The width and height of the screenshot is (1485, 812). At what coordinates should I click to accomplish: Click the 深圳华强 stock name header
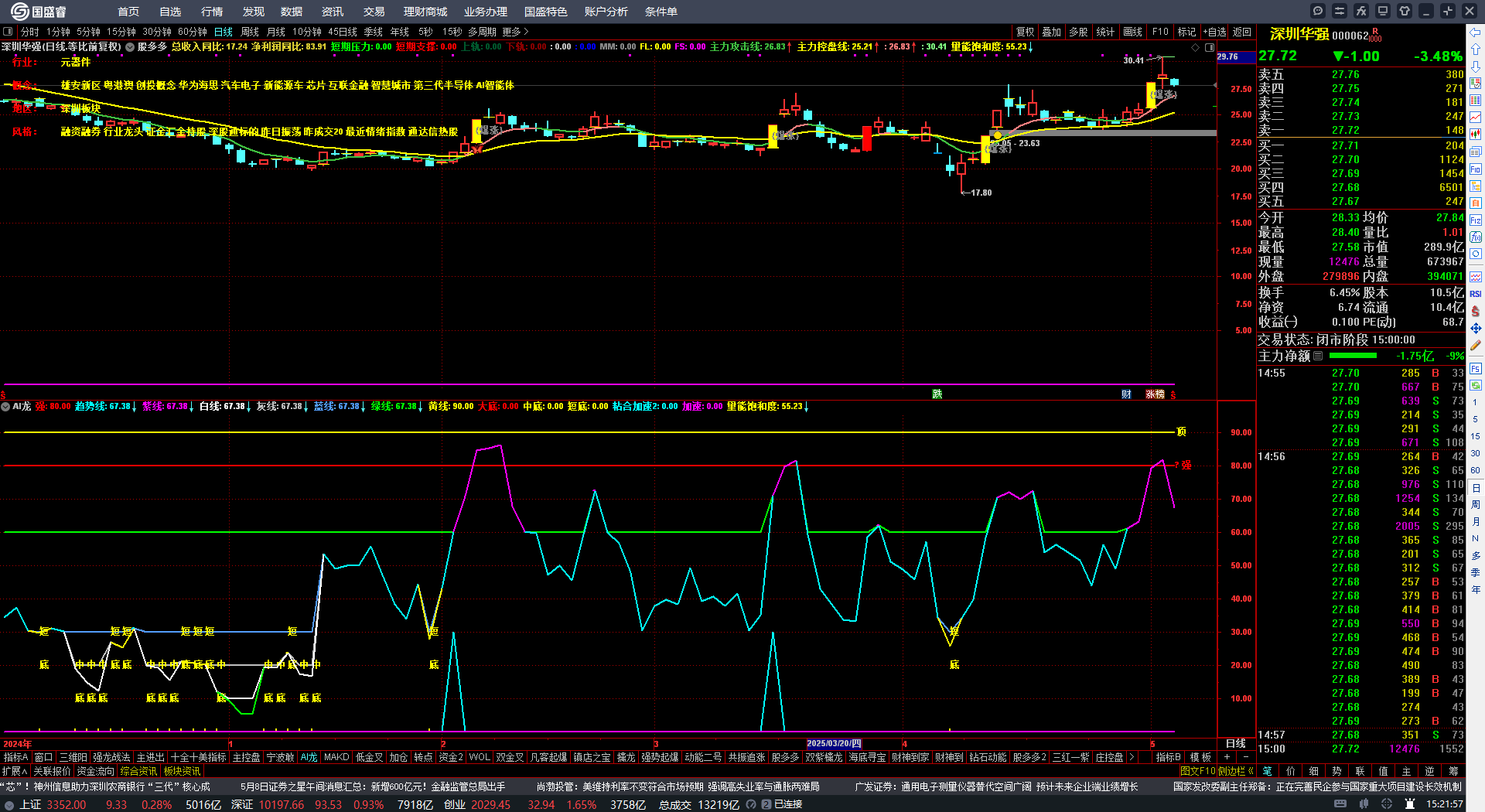click(1299, 34)
